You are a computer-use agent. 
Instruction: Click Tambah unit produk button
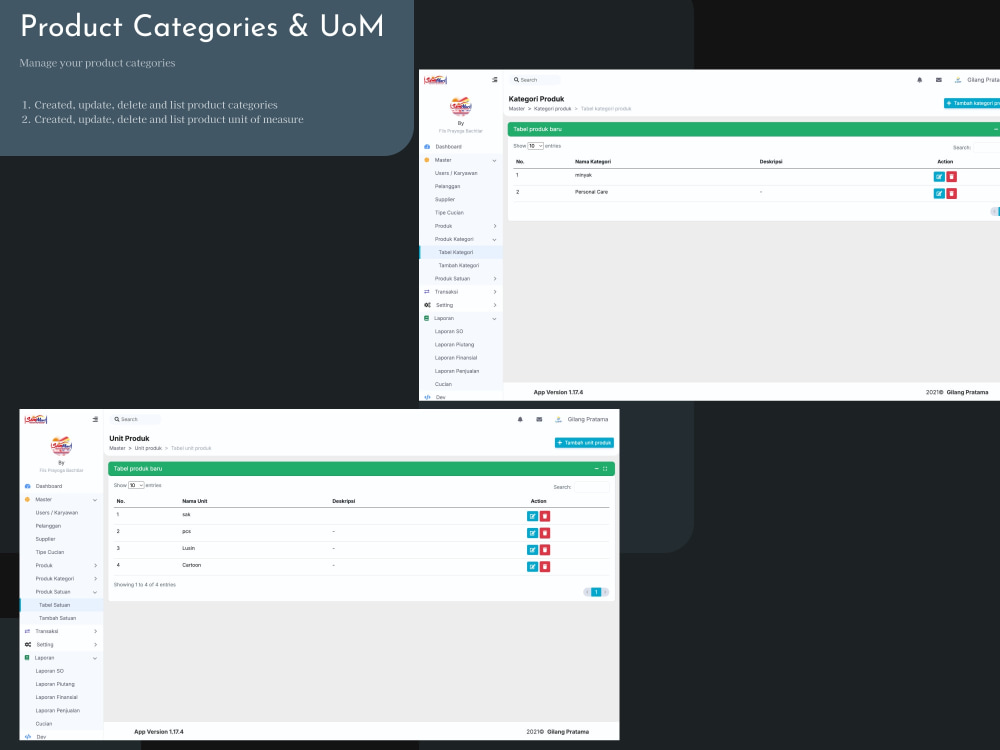tap(584, 443)
